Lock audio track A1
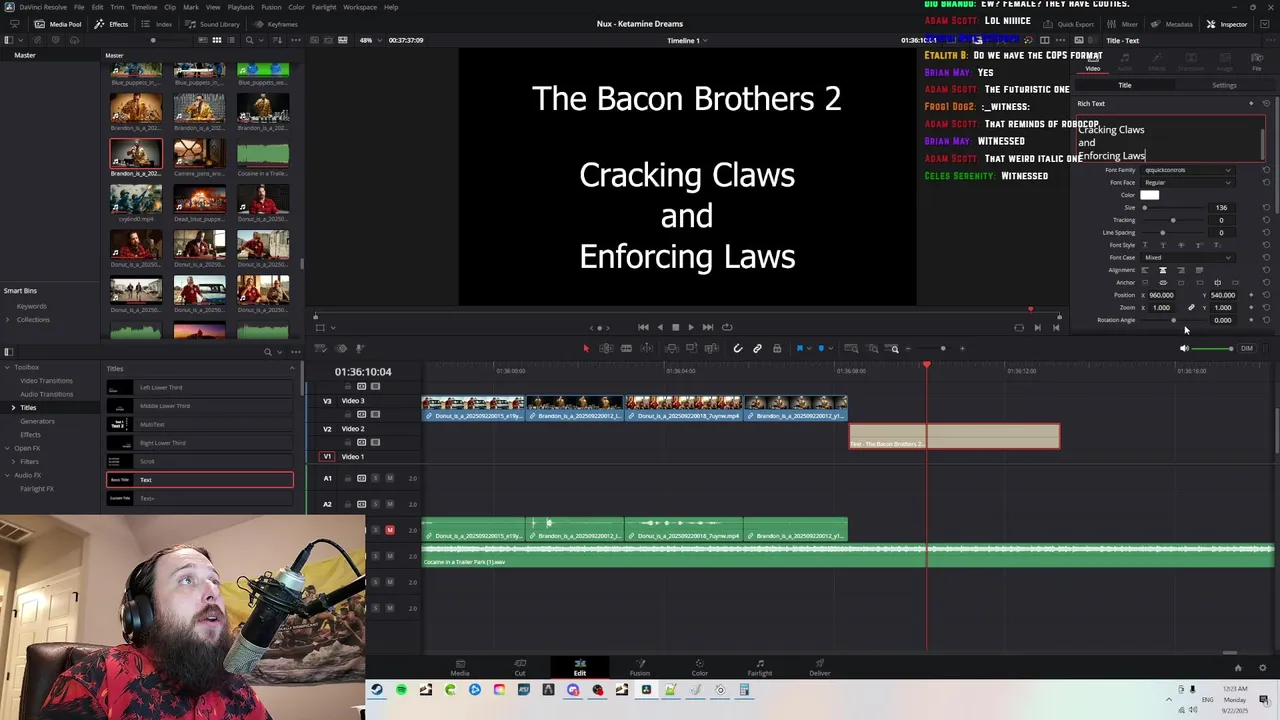Viewport: 1280px width, 720px height. tap(348, 478)
